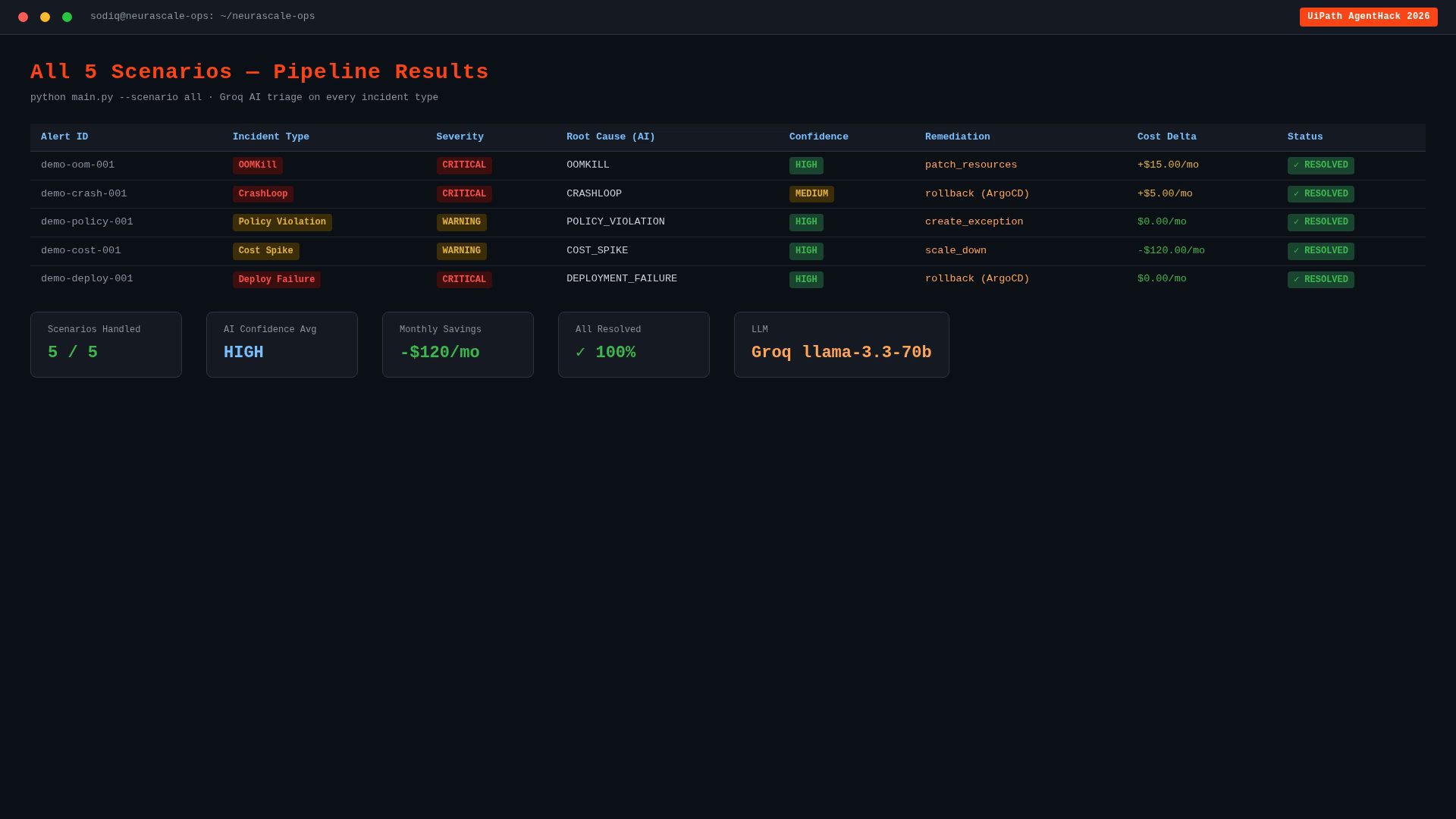The image size is (1456, 819).
Task: Select the Monthly Savings summary card
Action: tap(458, 344)
